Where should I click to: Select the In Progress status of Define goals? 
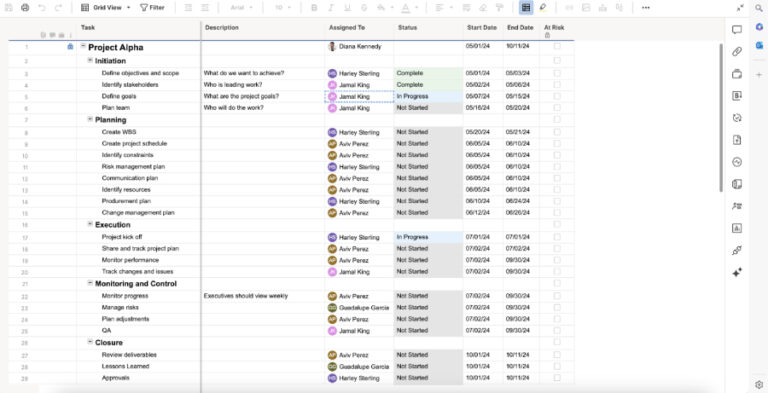[x=428, y=97]
